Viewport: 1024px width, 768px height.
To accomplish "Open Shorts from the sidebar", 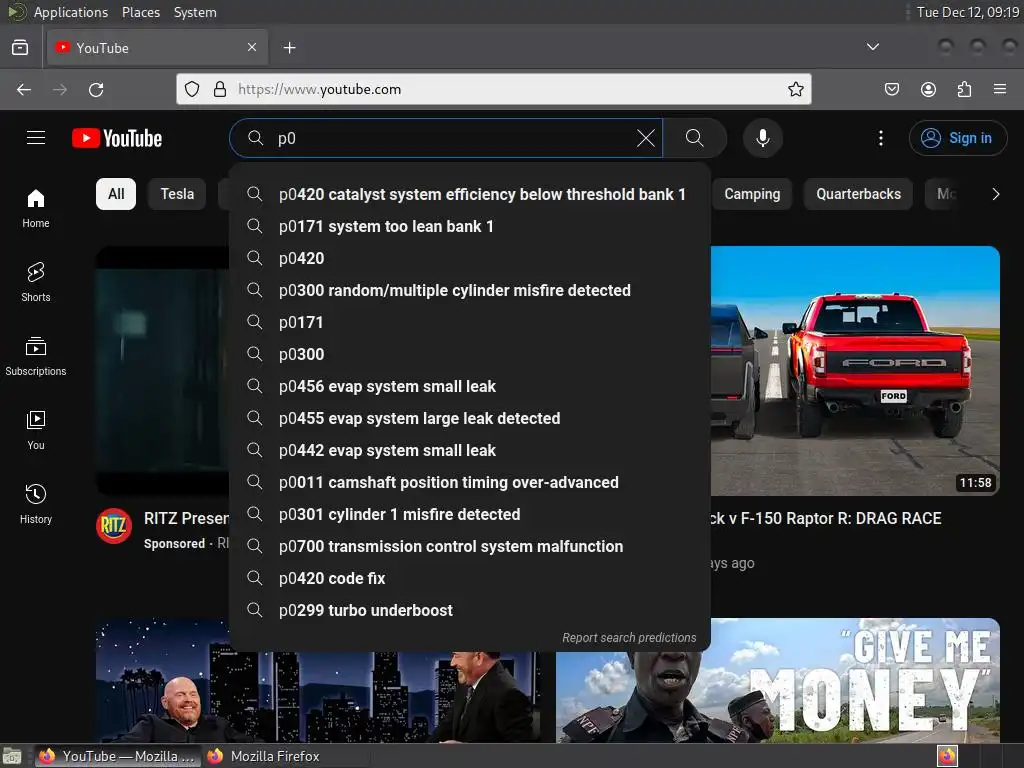I will [36, 282].
